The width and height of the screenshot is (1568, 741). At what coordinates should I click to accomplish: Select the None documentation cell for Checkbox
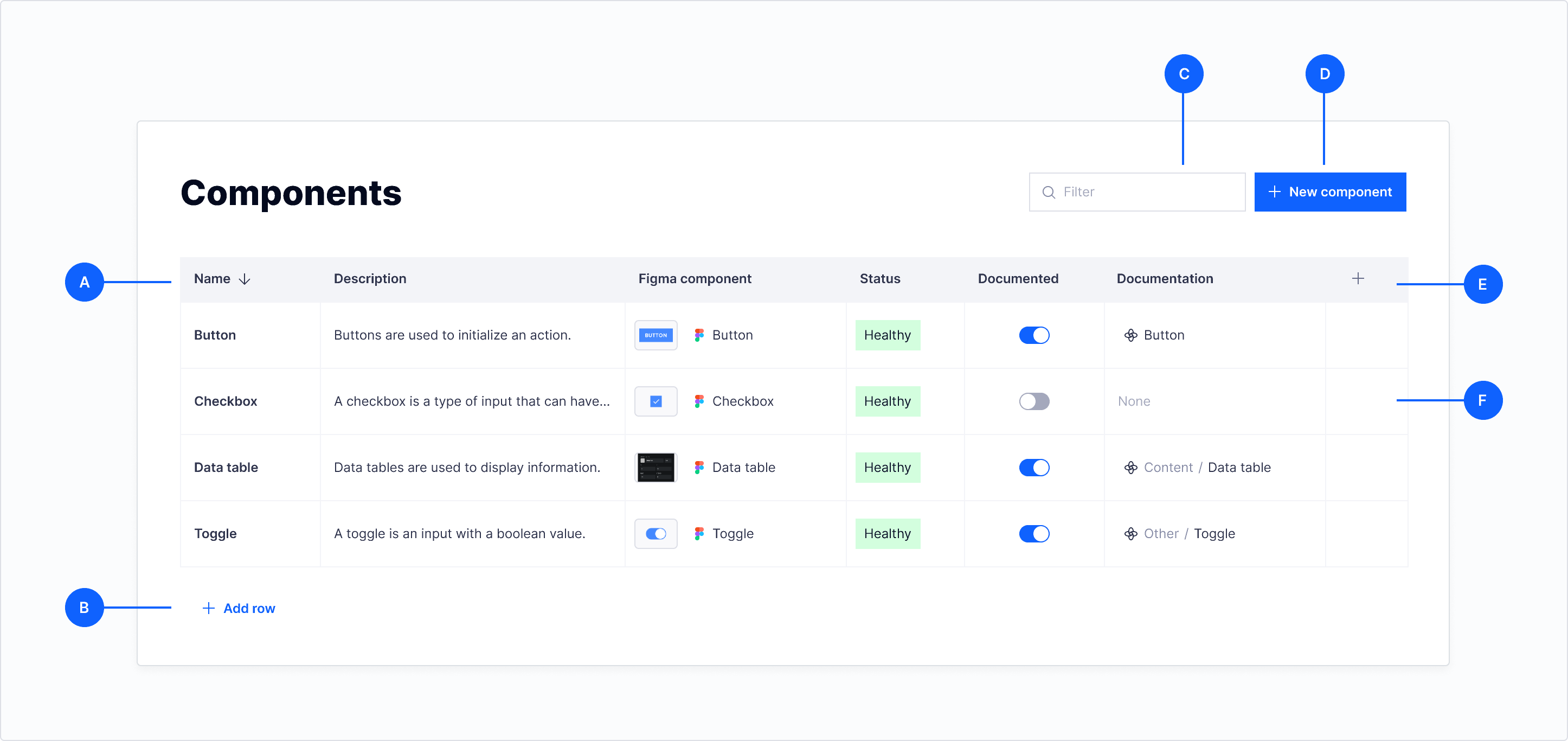click(x=1134, y=401)
